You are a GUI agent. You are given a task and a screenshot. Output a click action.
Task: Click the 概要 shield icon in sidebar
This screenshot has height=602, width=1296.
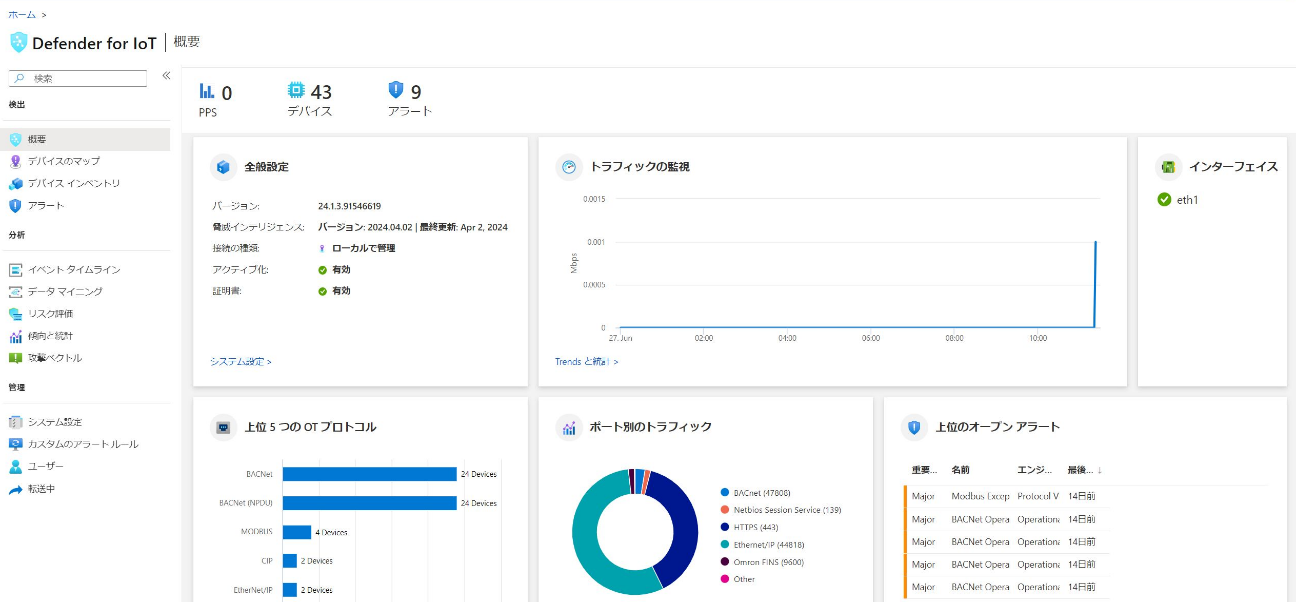click(x=15, y=139)
